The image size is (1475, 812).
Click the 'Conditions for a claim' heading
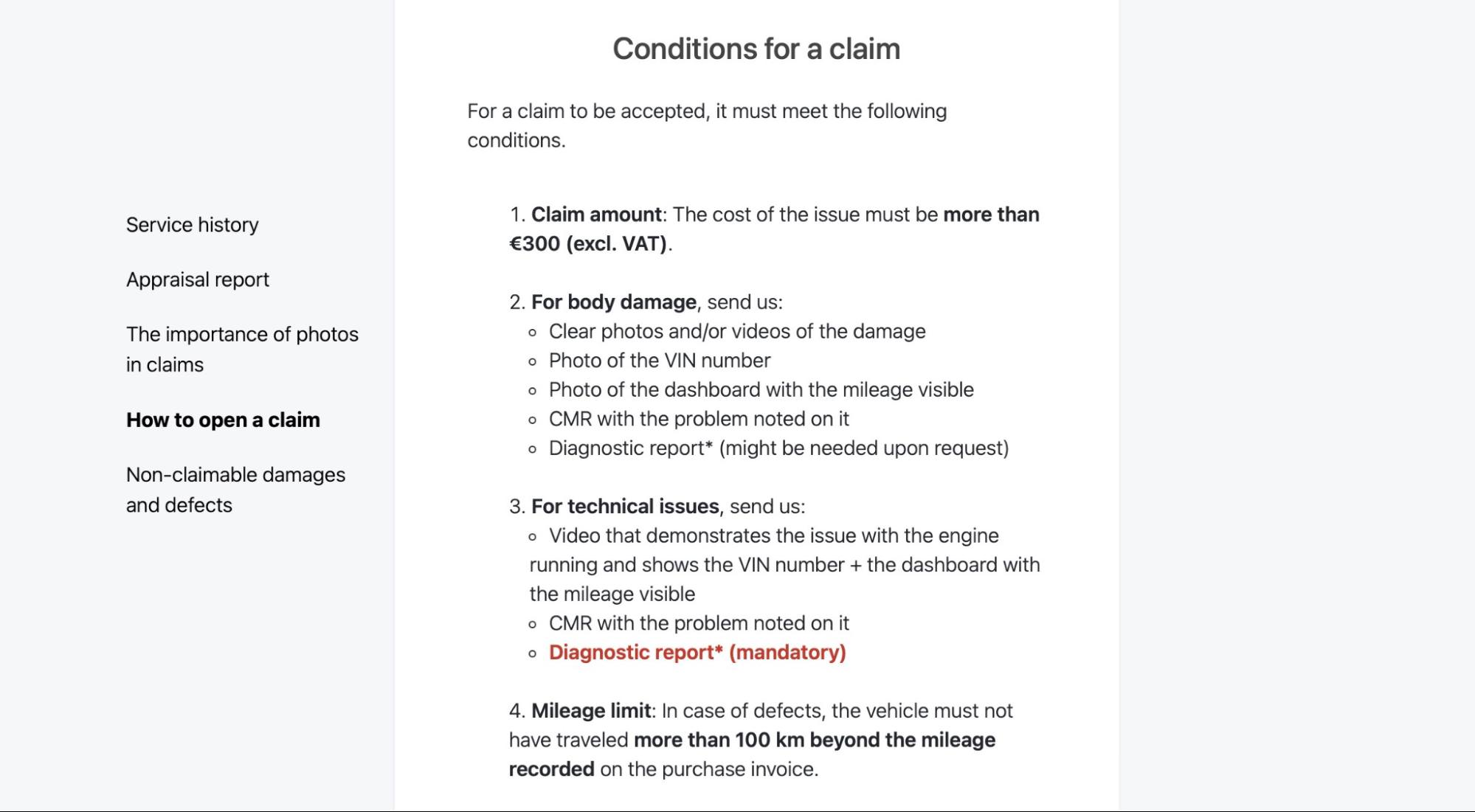(756, 49)
